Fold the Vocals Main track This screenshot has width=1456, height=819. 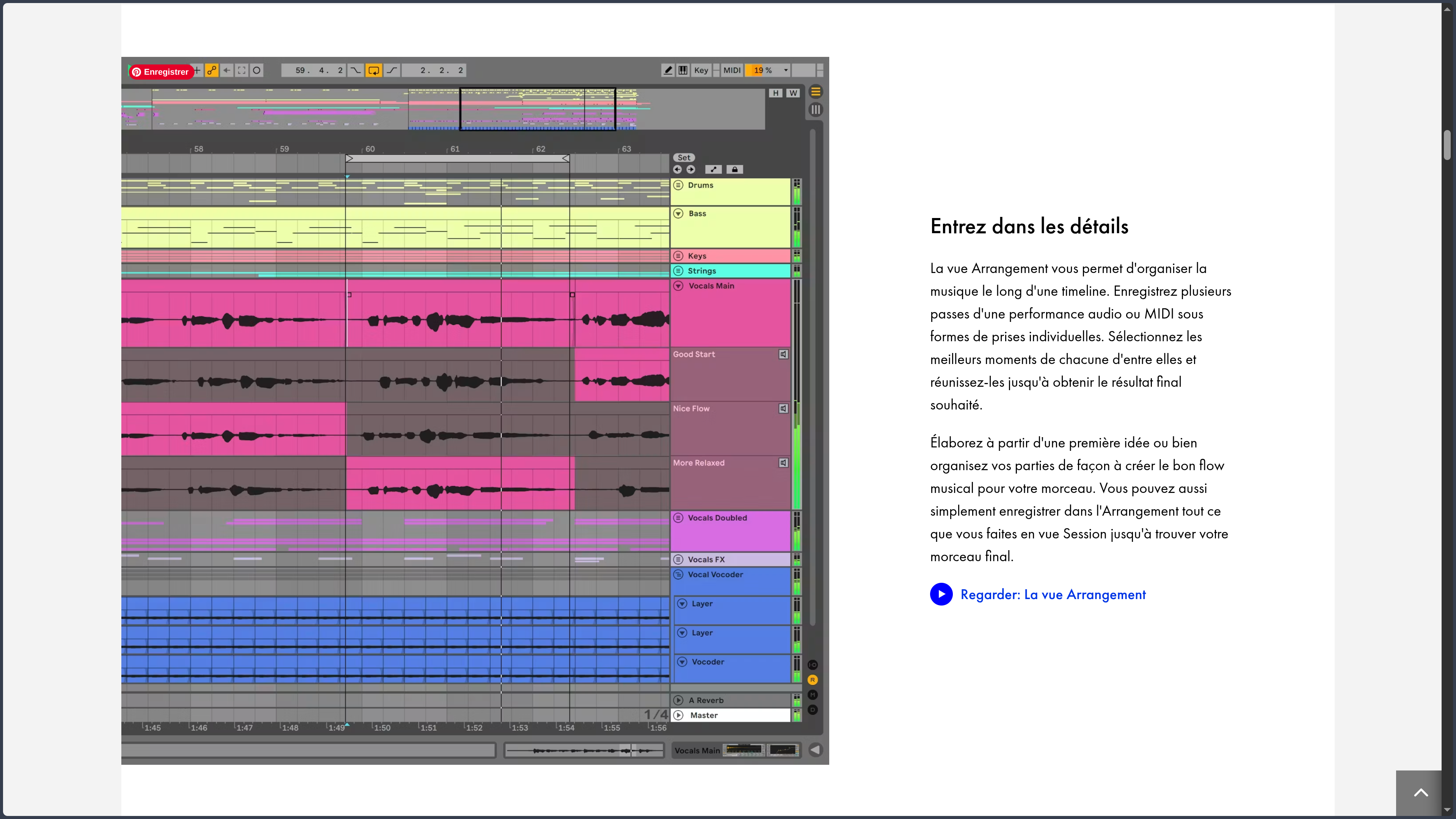[678, 286]
